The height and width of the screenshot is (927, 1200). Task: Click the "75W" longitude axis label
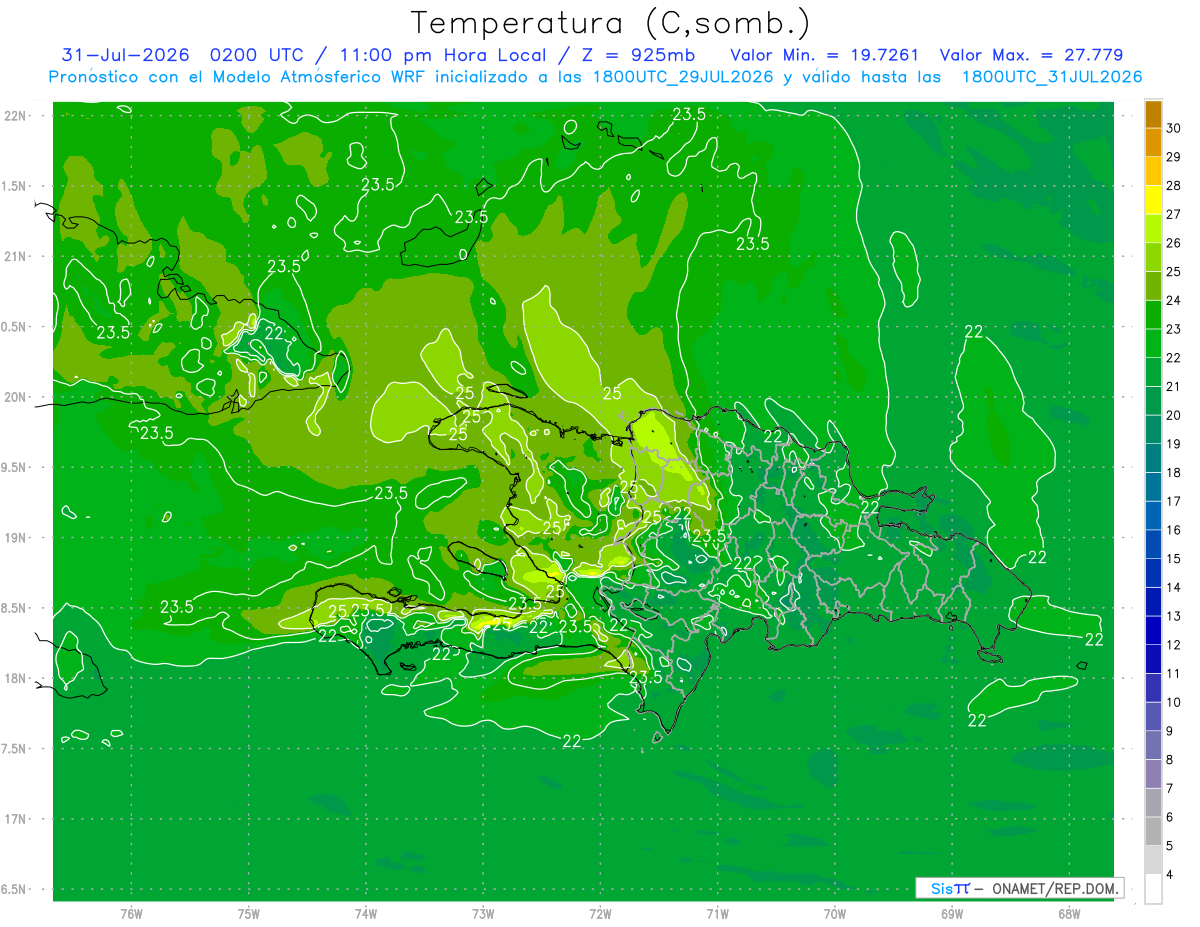pyautogui.click(x=248, y=914)
